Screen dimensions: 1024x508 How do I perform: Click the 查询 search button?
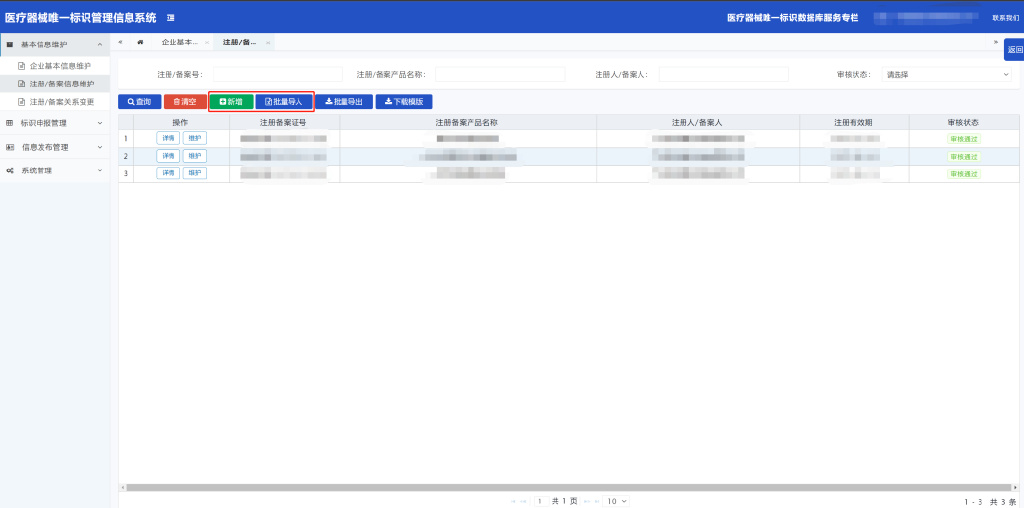click(x=139, y=102)
